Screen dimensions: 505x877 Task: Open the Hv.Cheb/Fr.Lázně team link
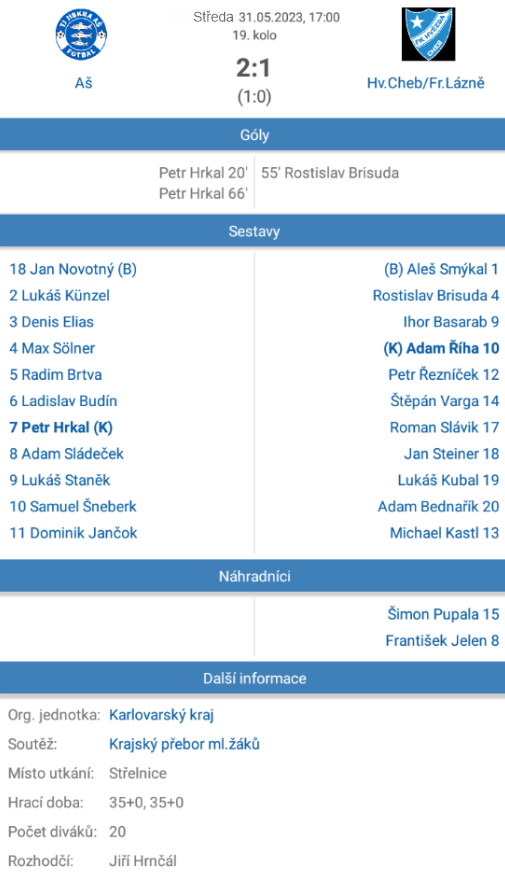coord(426,83)
